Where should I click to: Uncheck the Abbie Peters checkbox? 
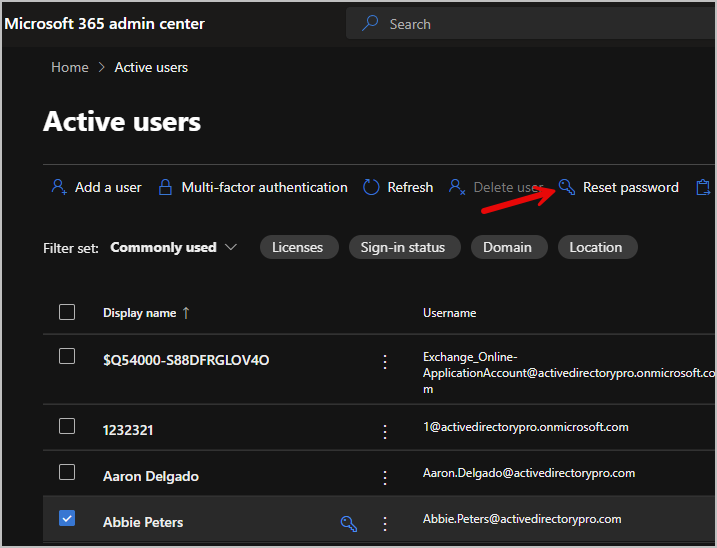pos(67,518)
